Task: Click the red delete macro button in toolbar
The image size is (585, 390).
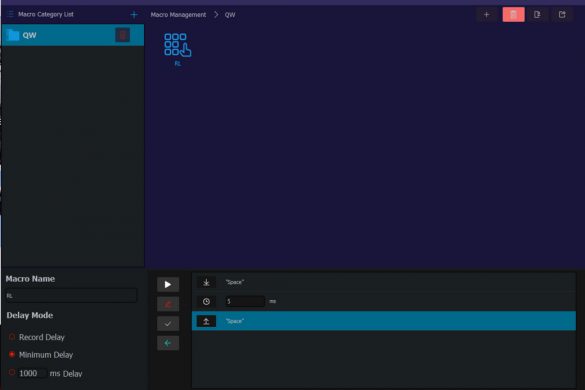Action: [513, 15]
